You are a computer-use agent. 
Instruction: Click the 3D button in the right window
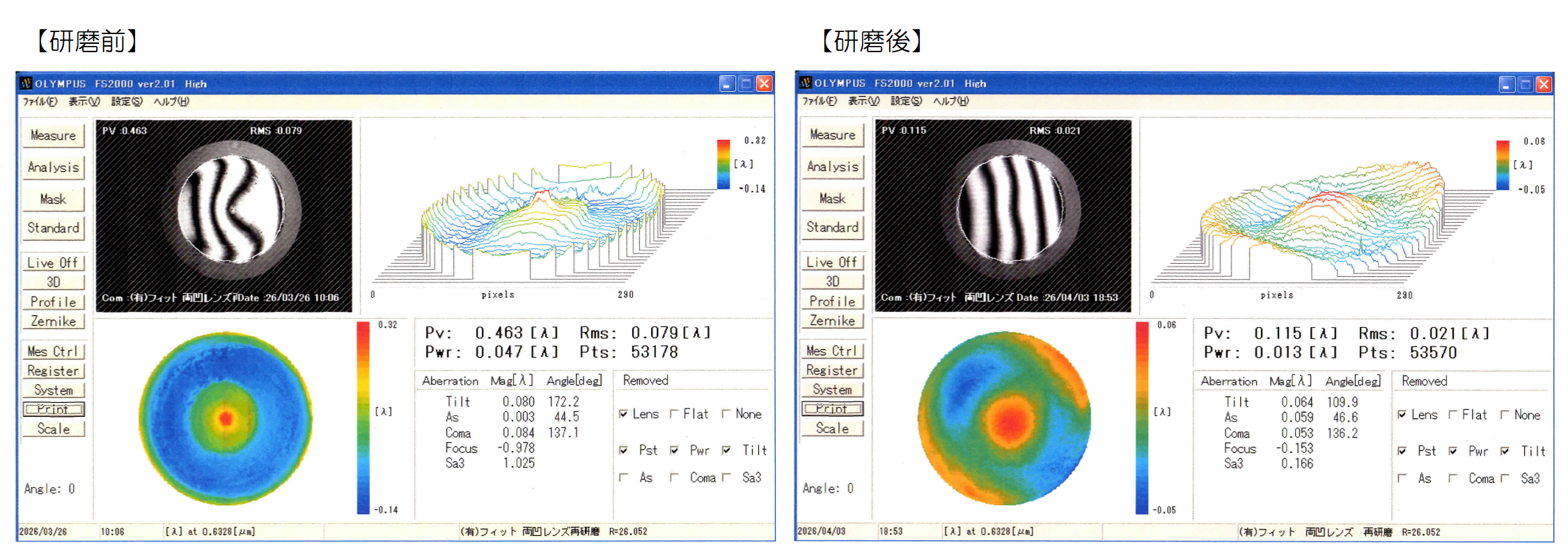(832, 282)
